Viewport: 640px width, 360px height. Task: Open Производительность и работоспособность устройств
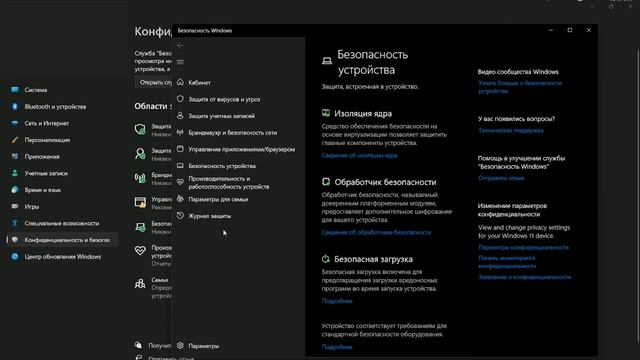tap(229, 182)
